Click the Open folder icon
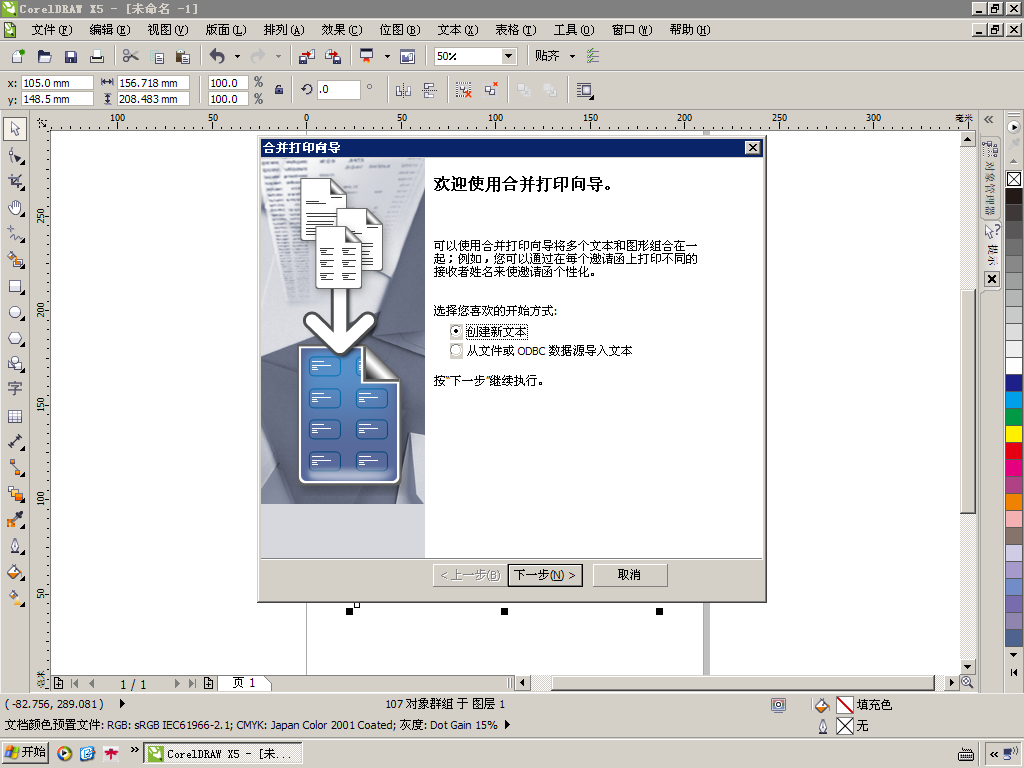Screen dimensions: 1024x768 [x=44, y=56]
